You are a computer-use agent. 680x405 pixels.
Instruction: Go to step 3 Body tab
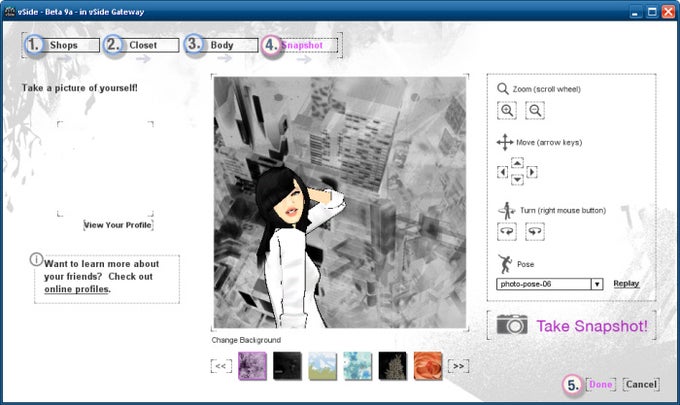[221, 45]
